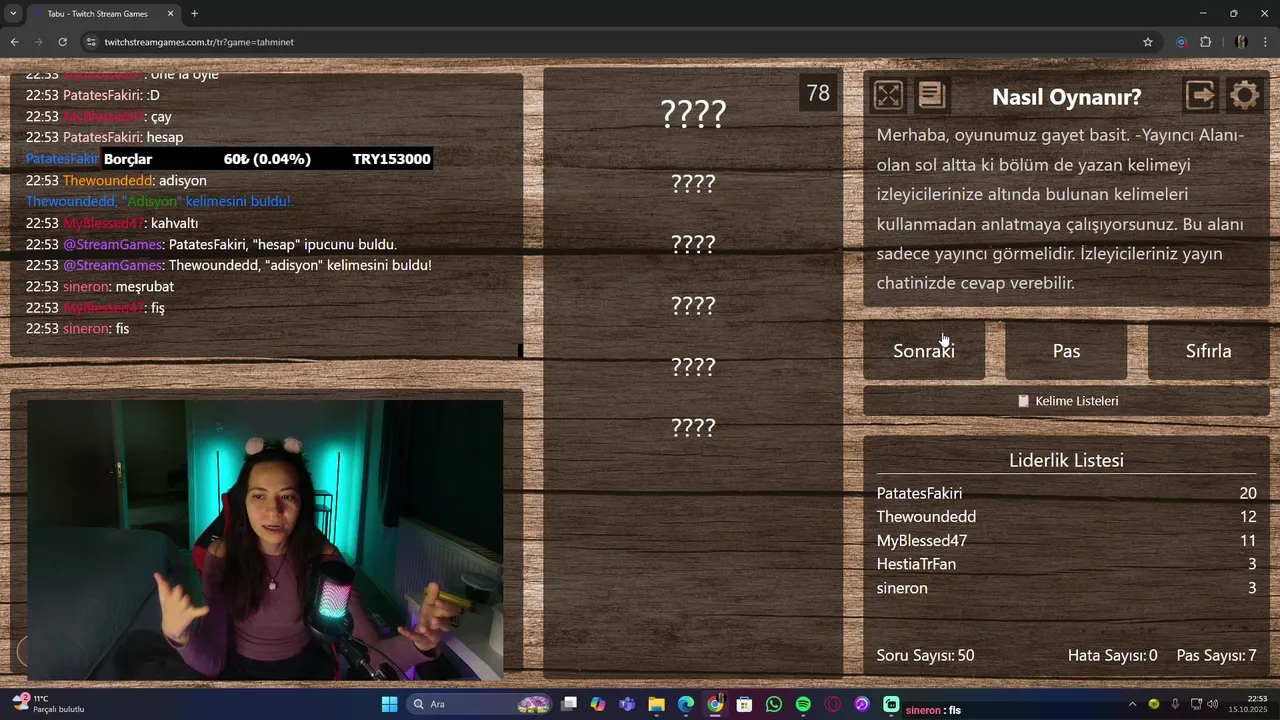The width and height of the screenshot is (1280, 720).
Task: Open the weather widget 11°C Parçalı bulutlu
Action: click(x=48, y=704)
